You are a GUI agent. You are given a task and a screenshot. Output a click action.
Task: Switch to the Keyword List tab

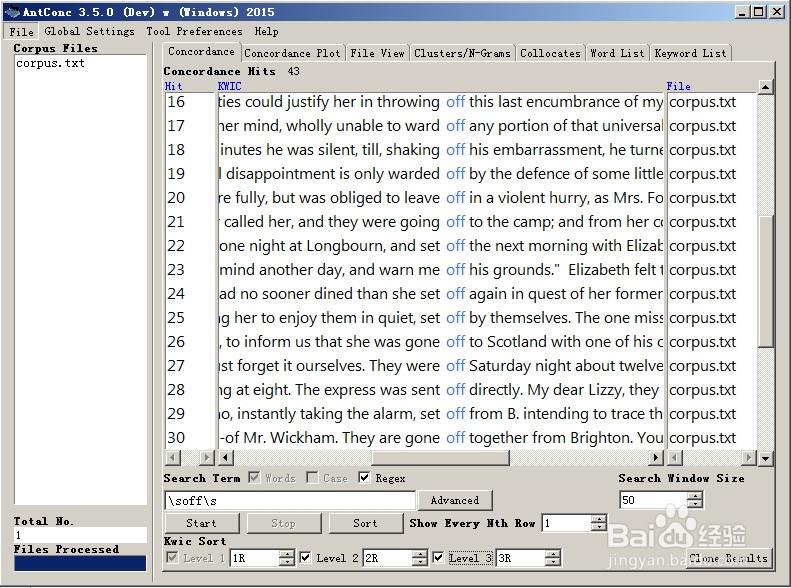click(x=690, y=53)
